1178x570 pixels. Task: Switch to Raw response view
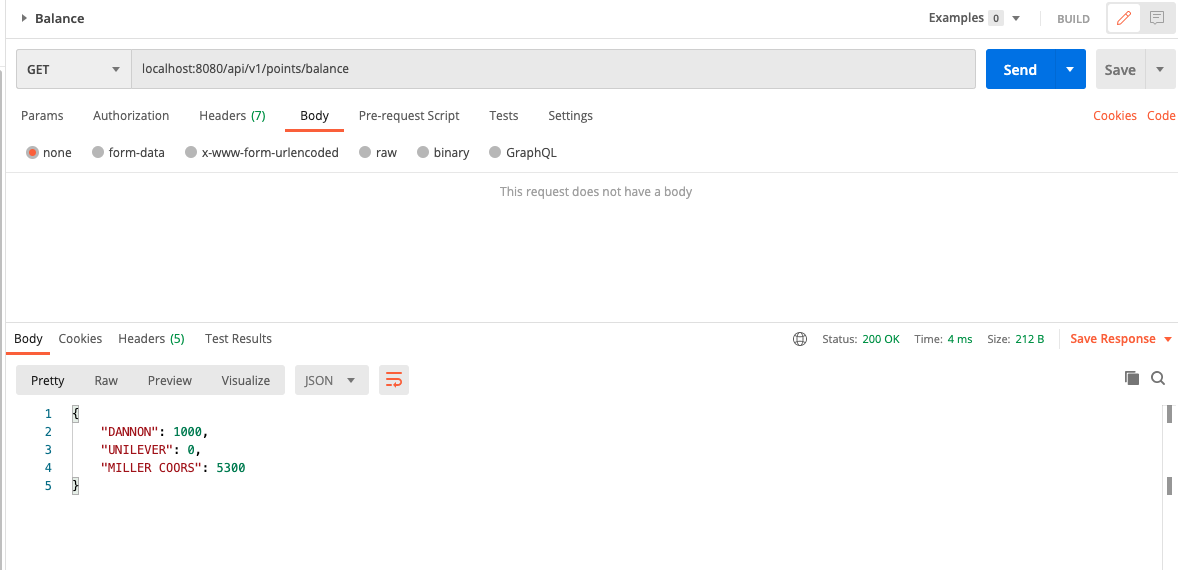tap(106, 380)
